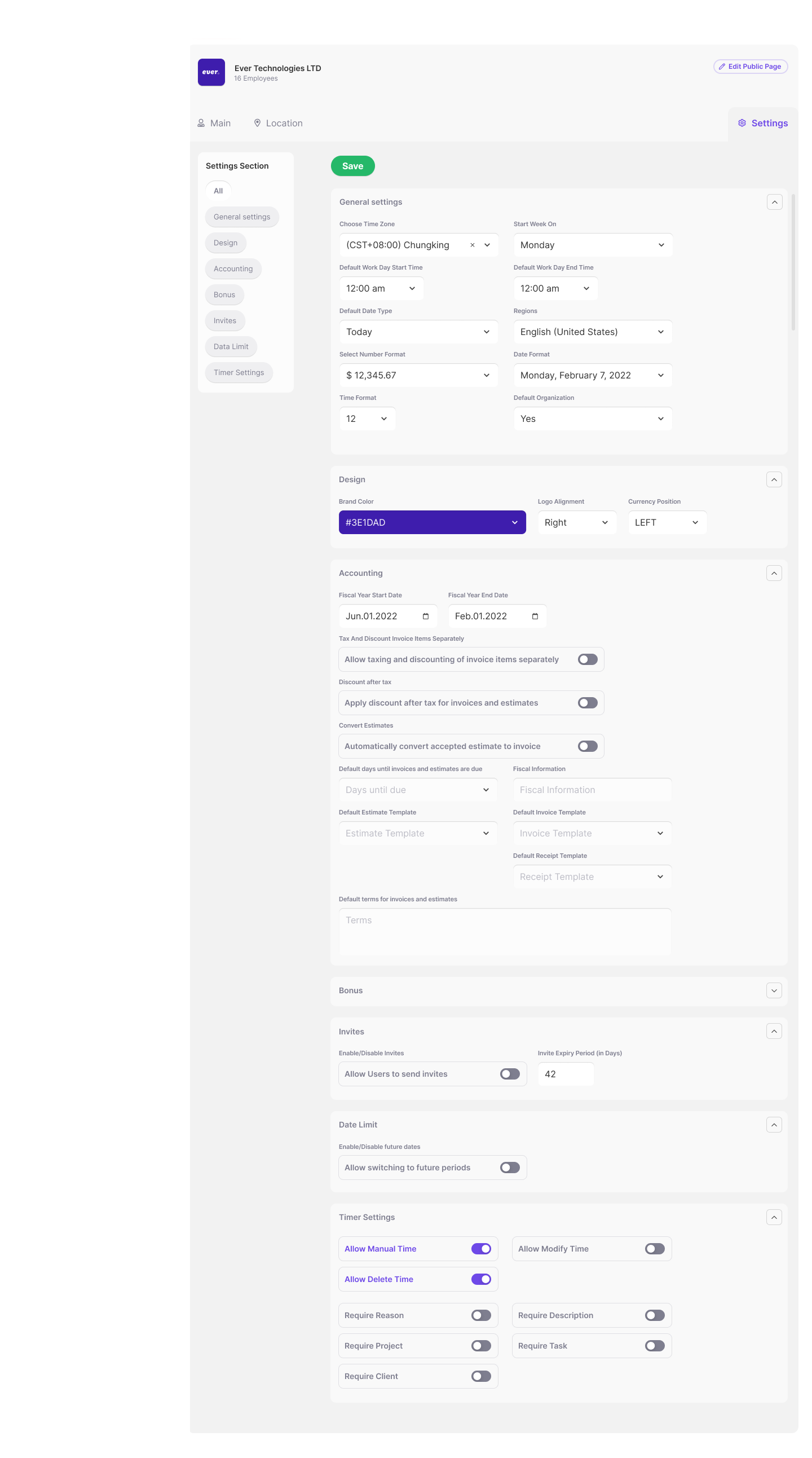
Task: Open the #3E1DAD Brand Color picker
Action: [433, 523]
